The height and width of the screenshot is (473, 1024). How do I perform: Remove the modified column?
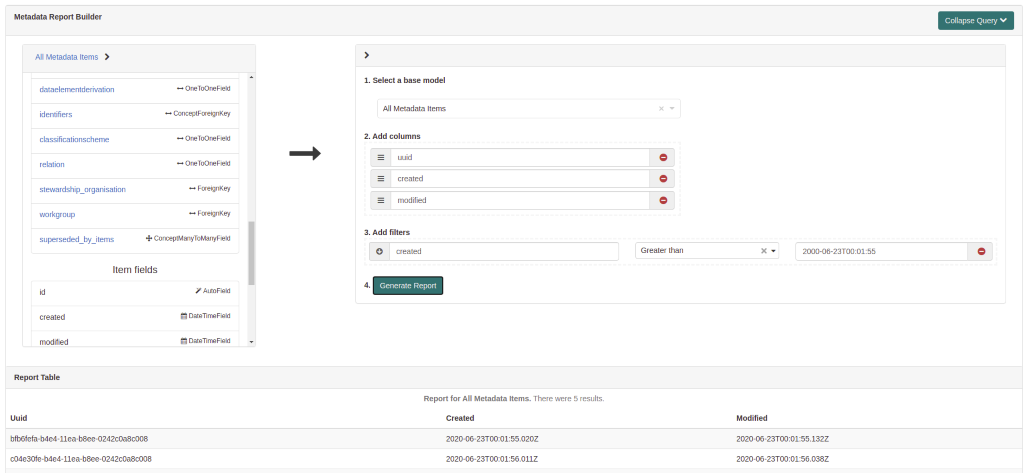[663, 201]
